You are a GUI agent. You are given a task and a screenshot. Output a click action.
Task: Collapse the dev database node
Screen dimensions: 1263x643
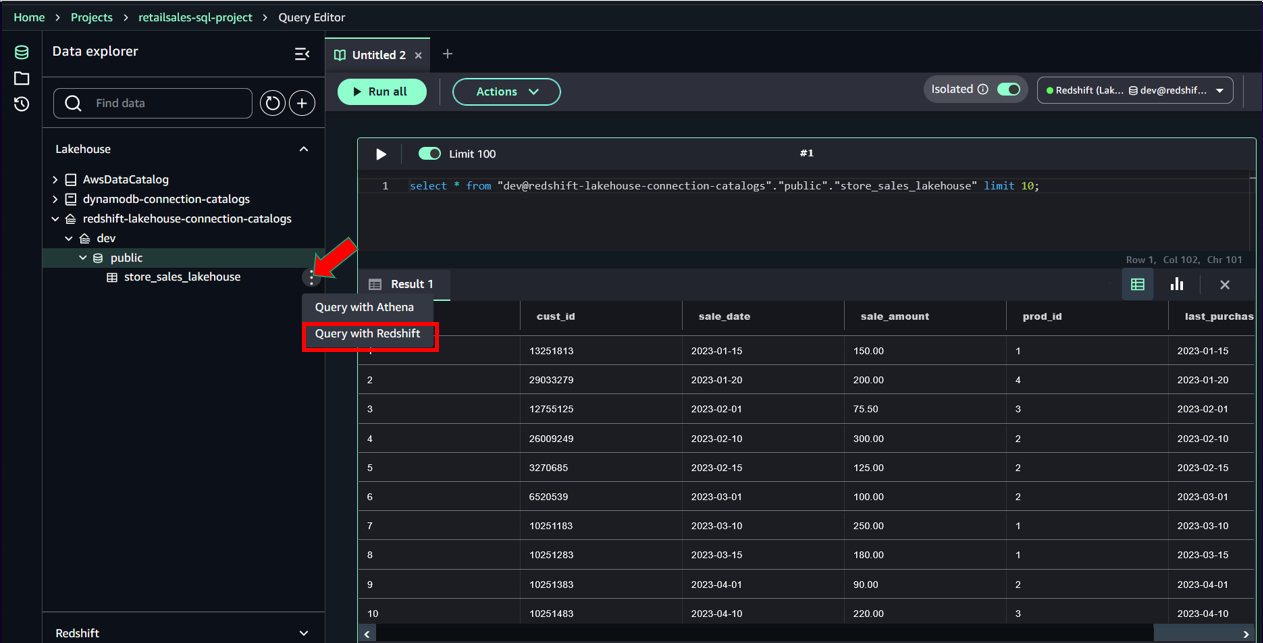(x=69, y=238)
